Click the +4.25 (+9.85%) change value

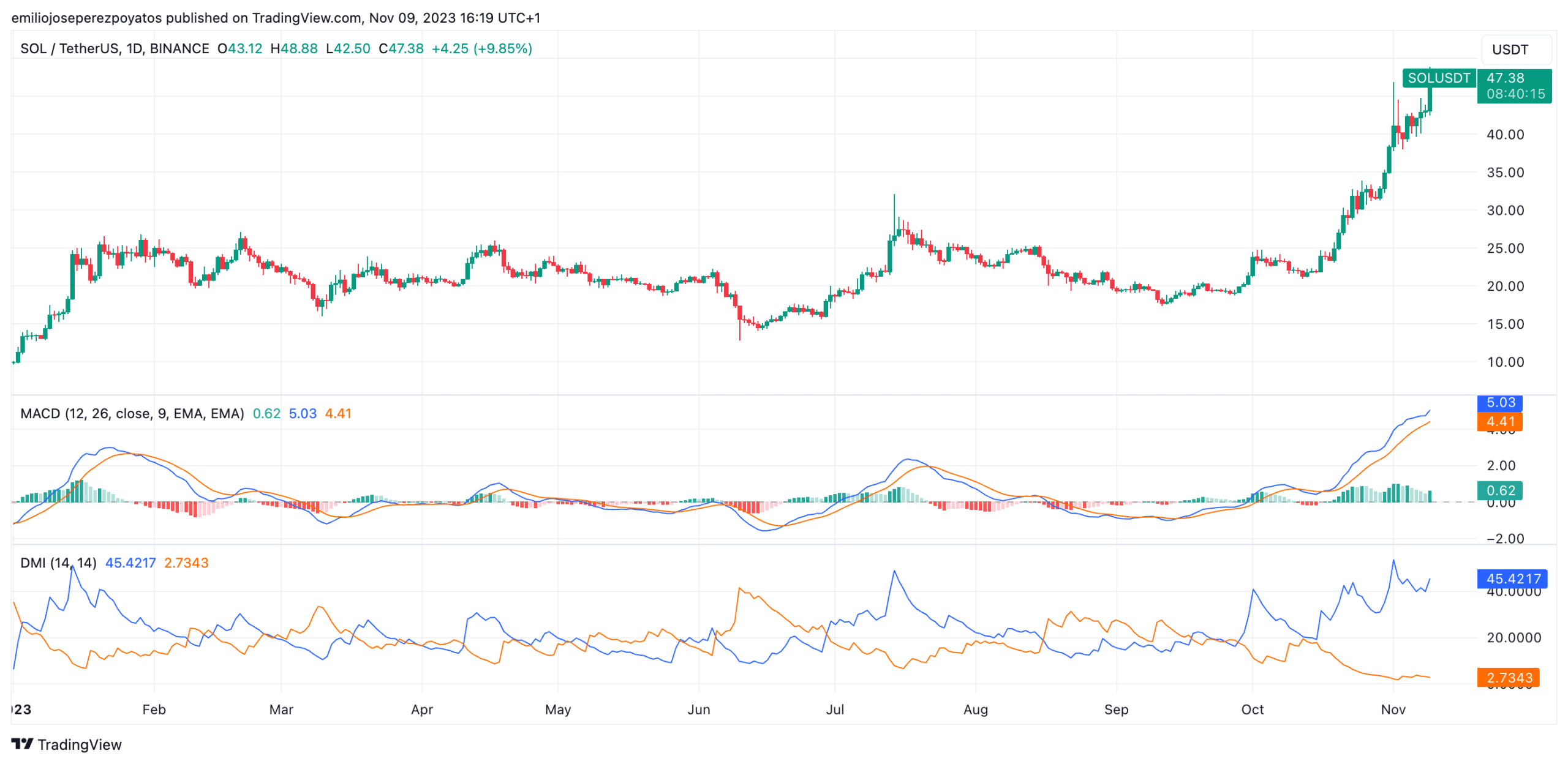[481, 48]
